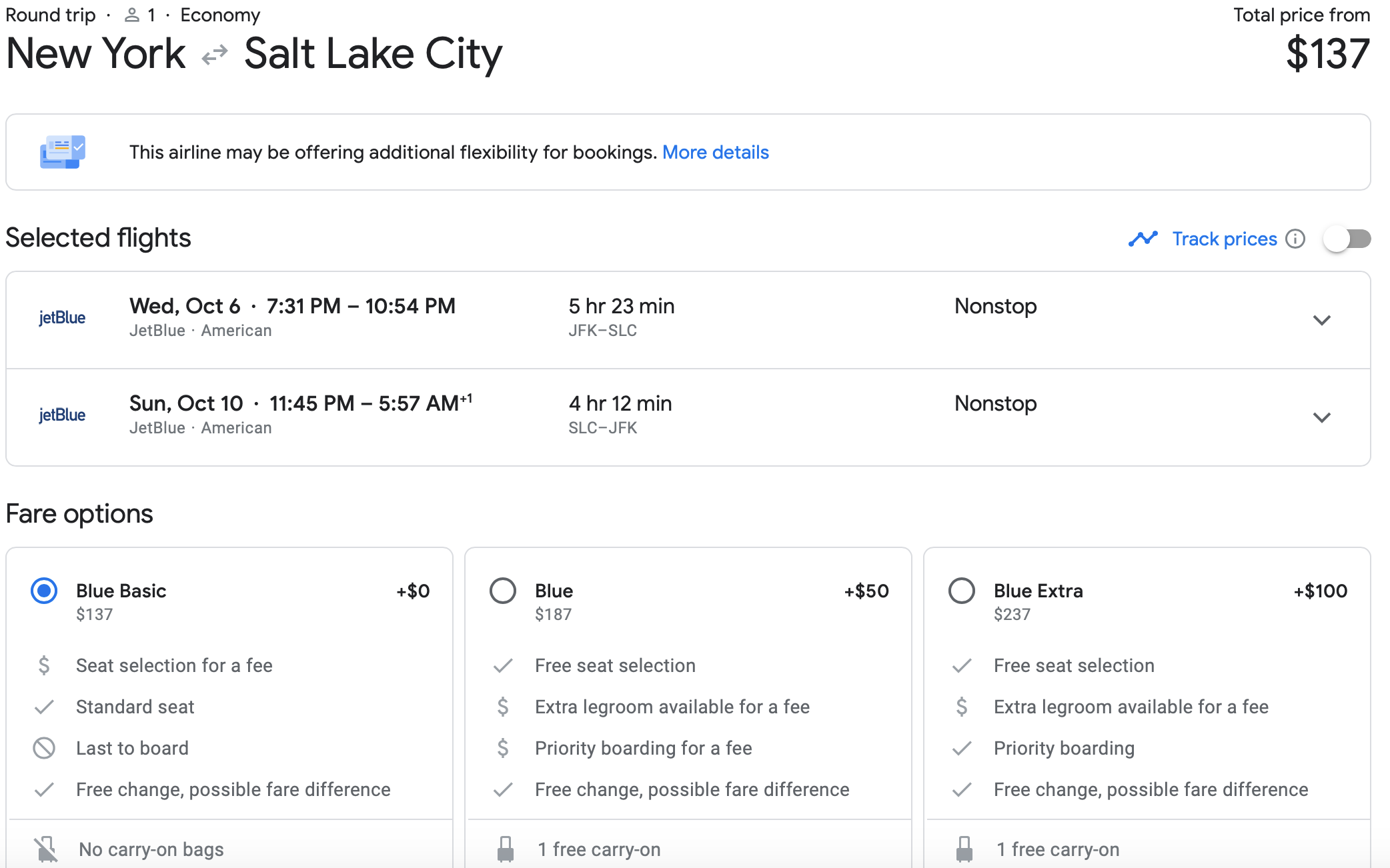Click the Blue fare $187 price text
Screen dimensions: 1390x868
pos(553,615)
